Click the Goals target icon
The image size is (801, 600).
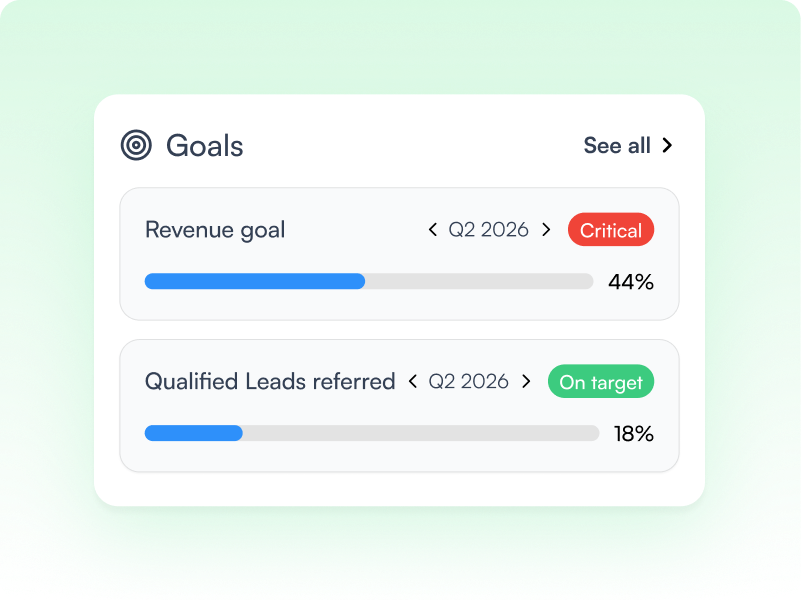pyautogui.click(x=136, y=145)
